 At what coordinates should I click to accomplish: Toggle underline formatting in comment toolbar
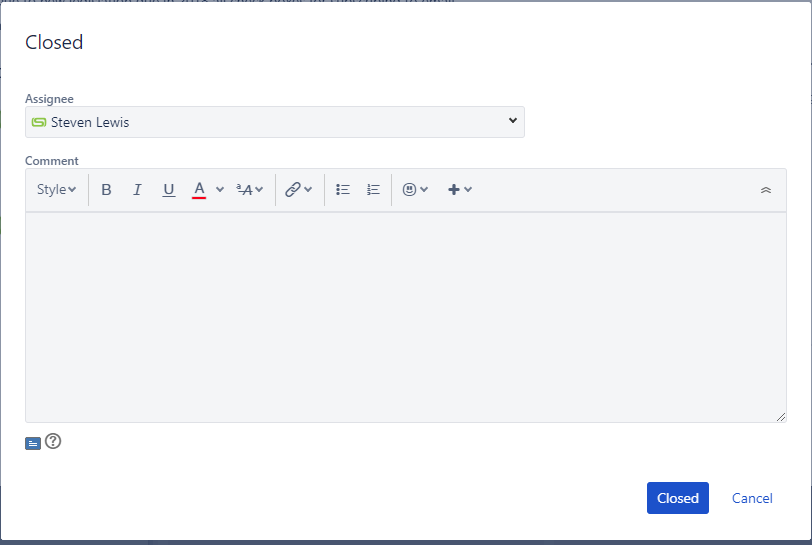(x=168, y=190)
